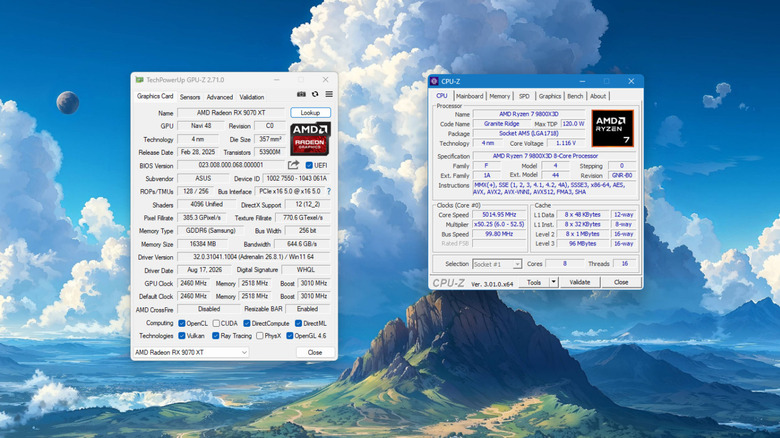Click the Code Name value Granite Ridge
Screen dimensions: 780x438
point(502,124)
